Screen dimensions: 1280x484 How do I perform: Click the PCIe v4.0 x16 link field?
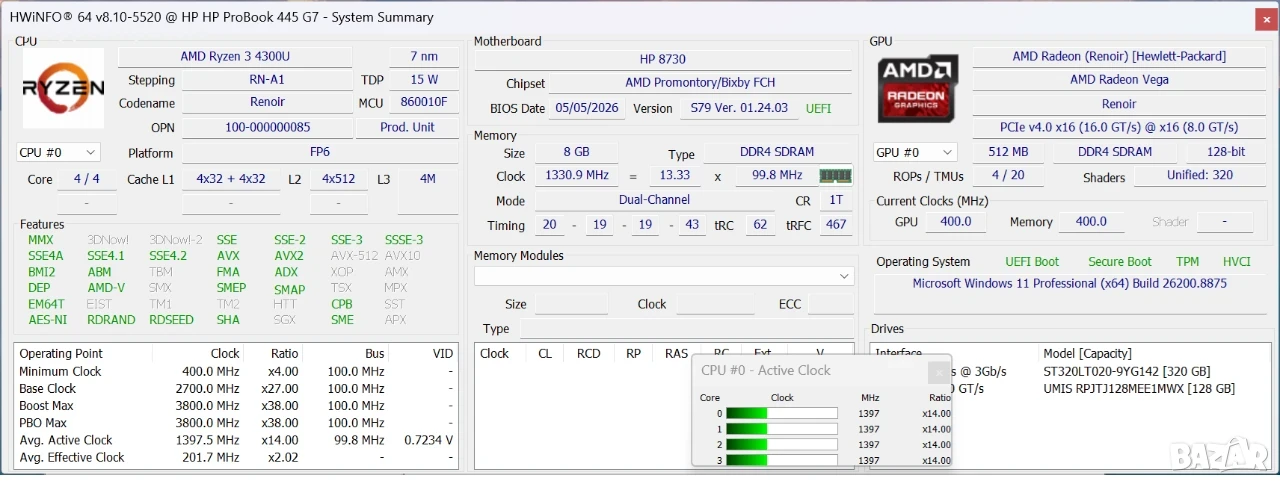[x=1119, y=127]
